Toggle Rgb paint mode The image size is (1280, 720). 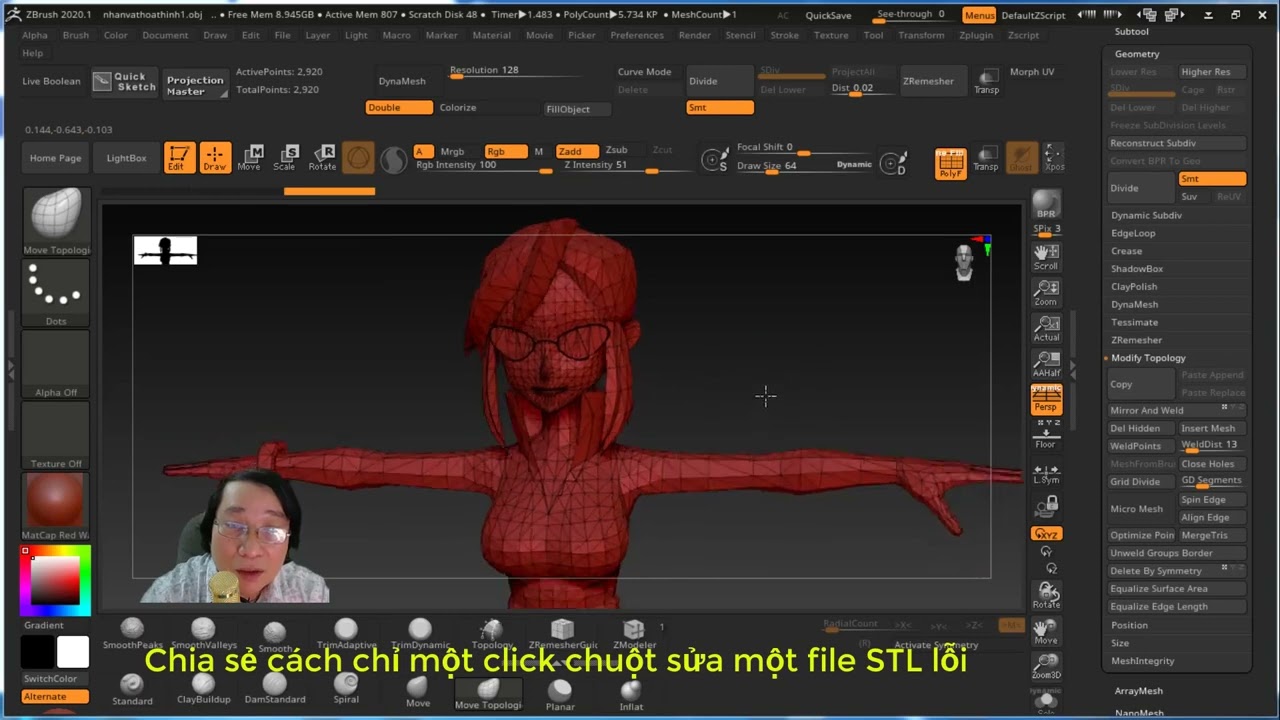click(x=506, y=151)
